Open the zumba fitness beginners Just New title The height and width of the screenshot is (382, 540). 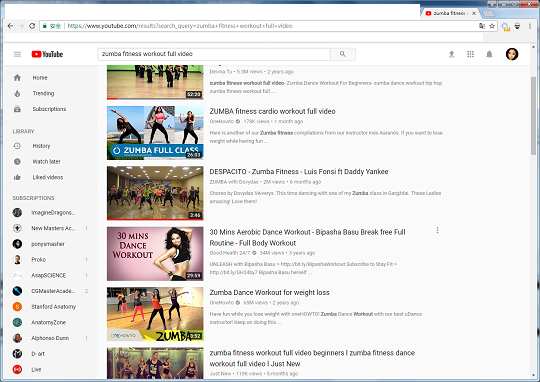pos(312,358)
